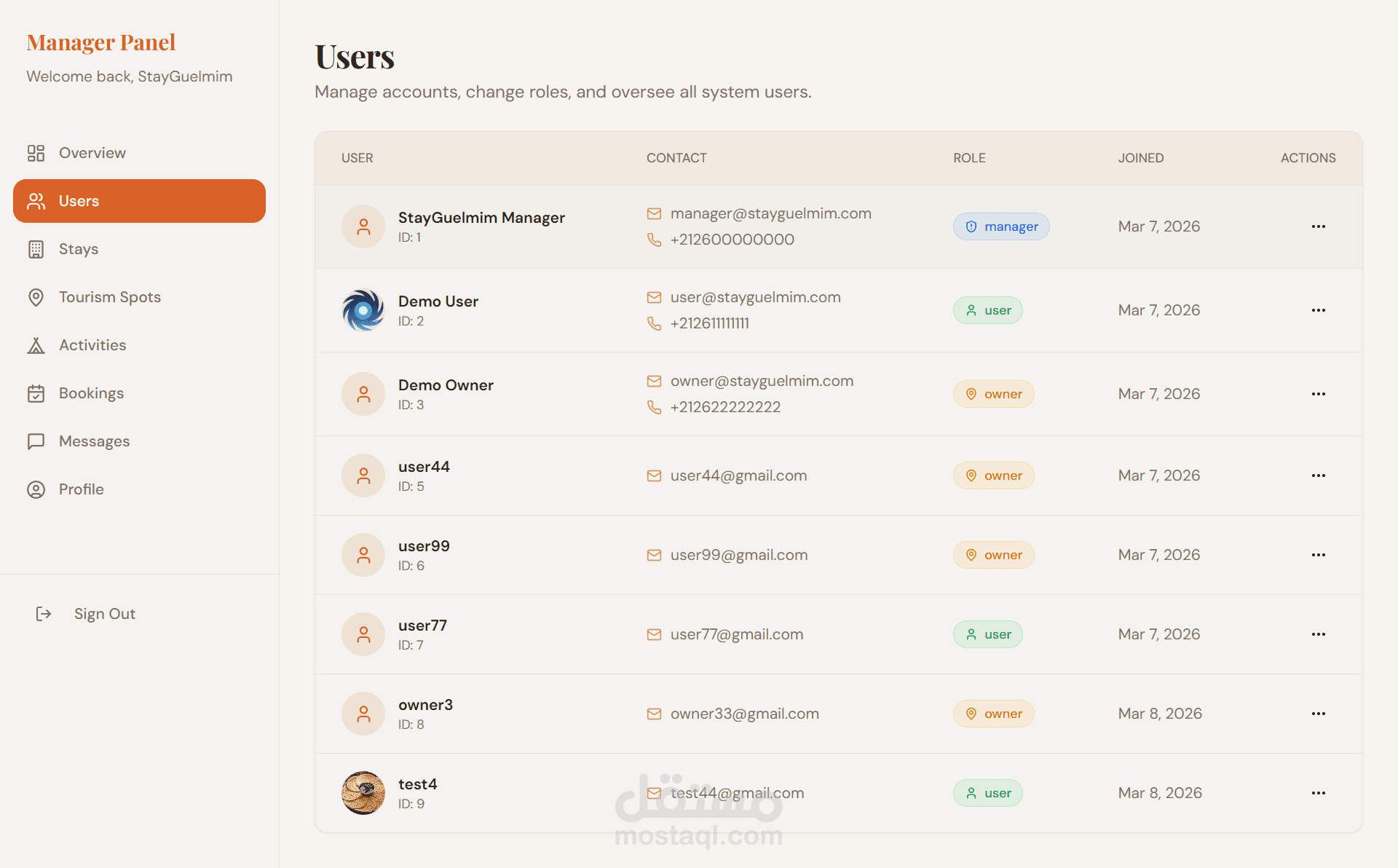The height and width of the screenshot is (868, 1398).
Task: Click the Tourism Spots map pin icon
Action: 36,297
